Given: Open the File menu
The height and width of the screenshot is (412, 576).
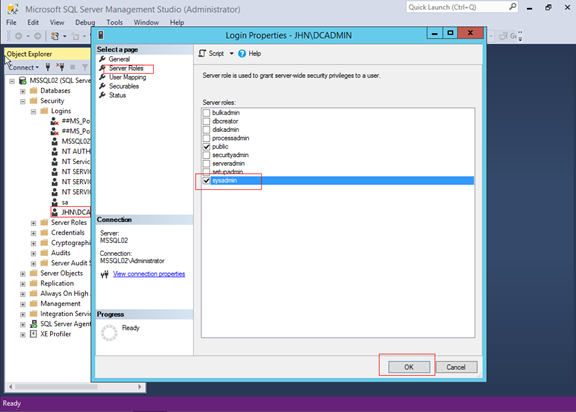Looking at the screenshot, I should click(x=11, y=22).
